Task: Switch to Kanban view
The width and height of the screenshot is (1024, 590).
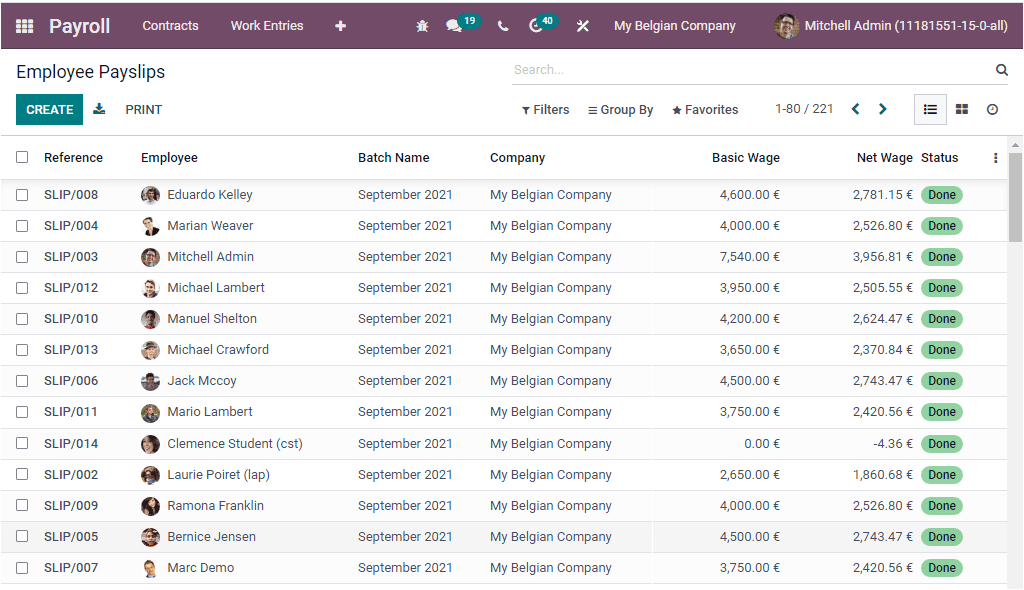Action: 961,109
